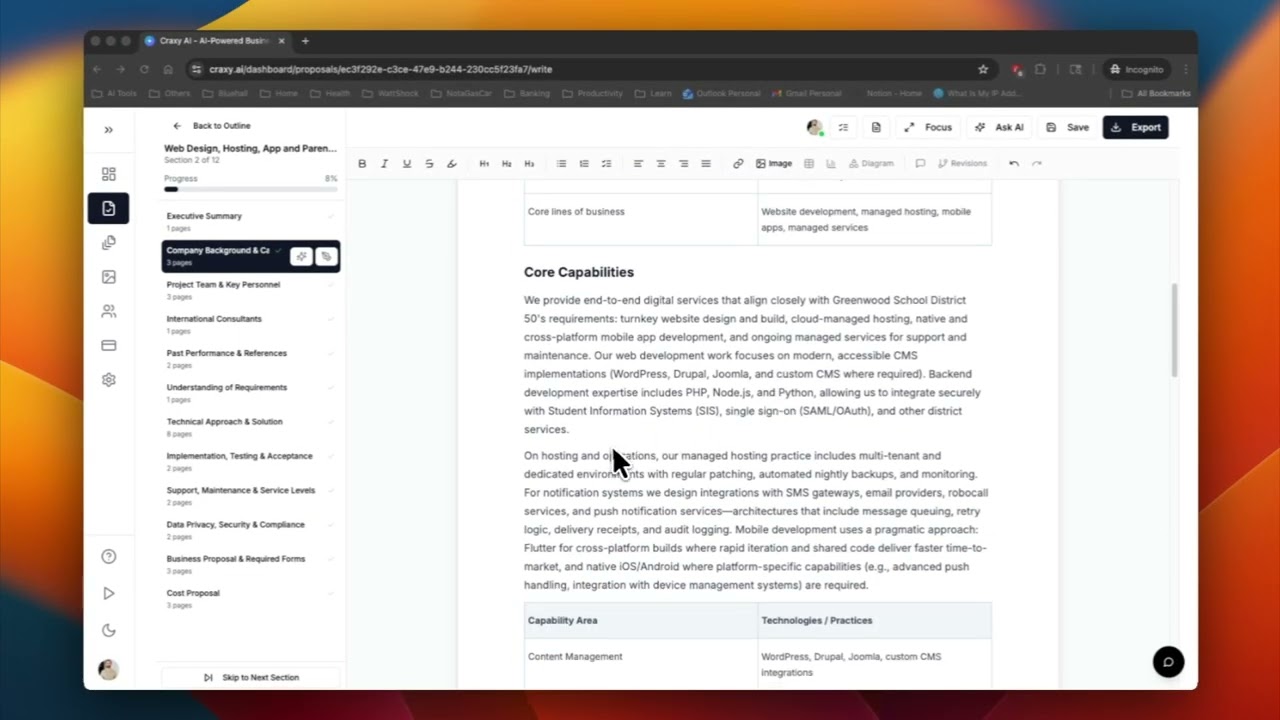The height and width of the screenshot is (720, 1280).
Task: Apply strikethrough formatting
Action: (429, 164)
